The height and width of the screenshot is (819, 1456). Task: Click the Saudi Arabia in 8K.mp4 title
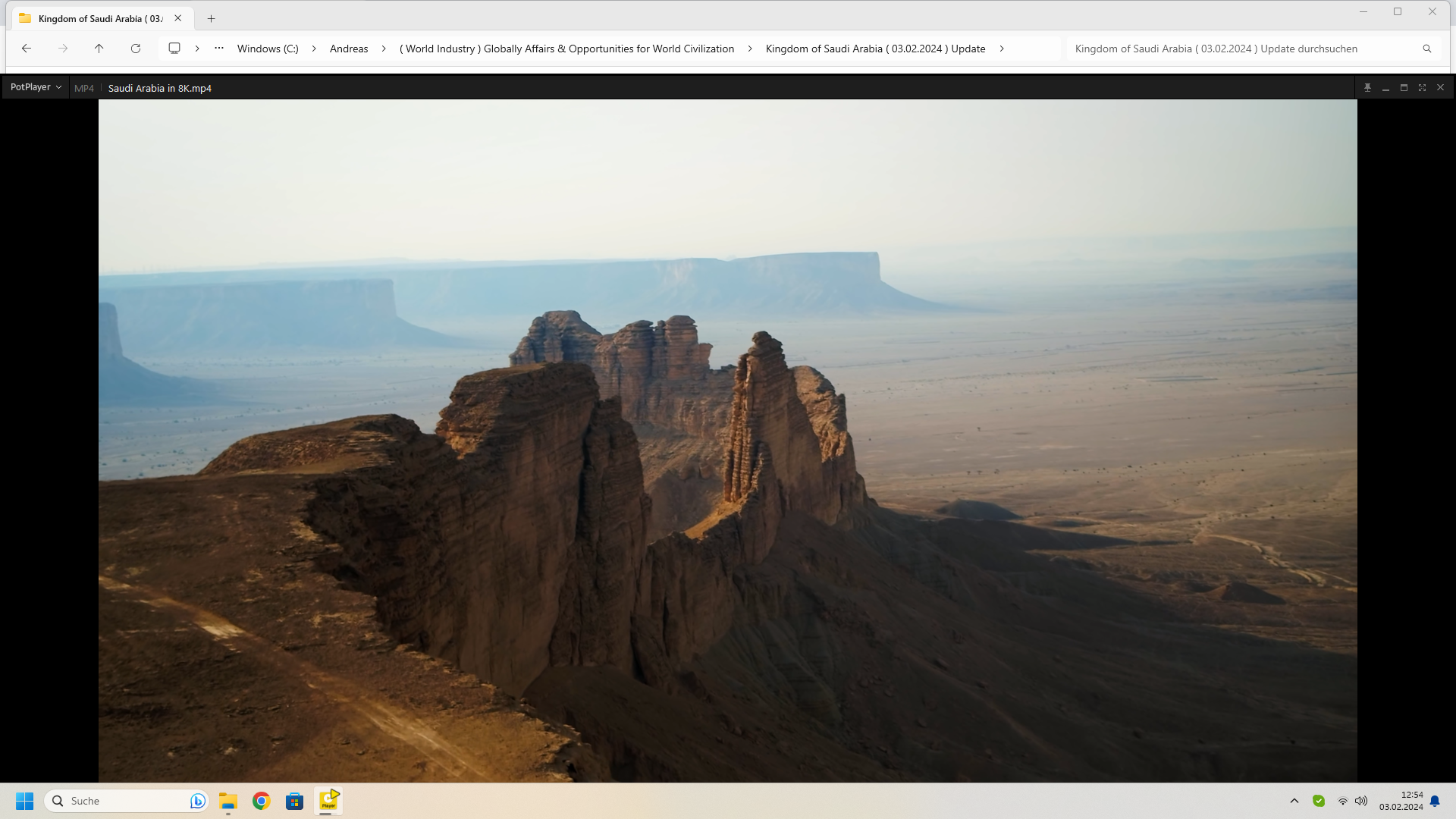(160, 88)
